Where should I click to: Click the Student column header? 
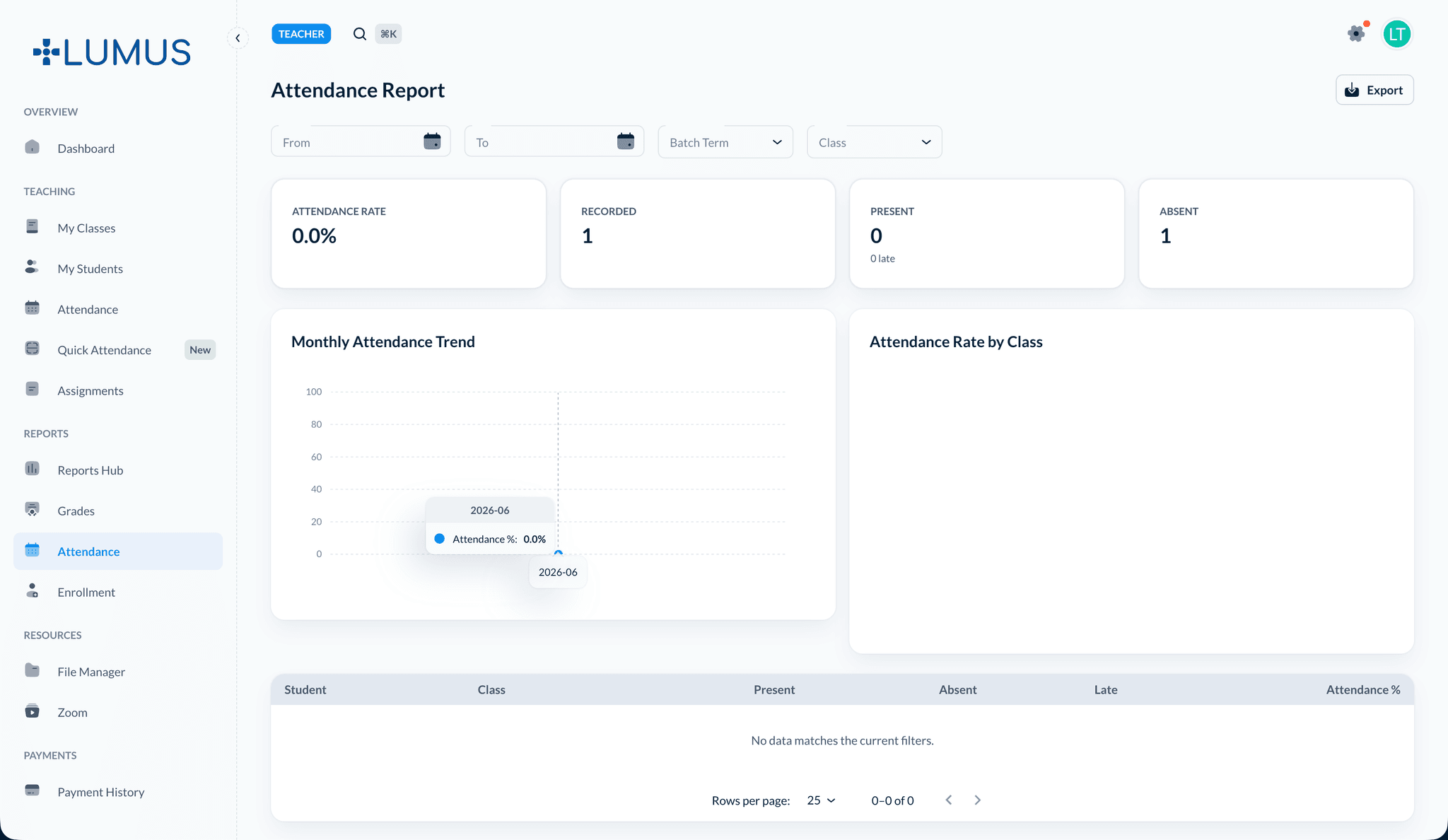click(305, 689)
